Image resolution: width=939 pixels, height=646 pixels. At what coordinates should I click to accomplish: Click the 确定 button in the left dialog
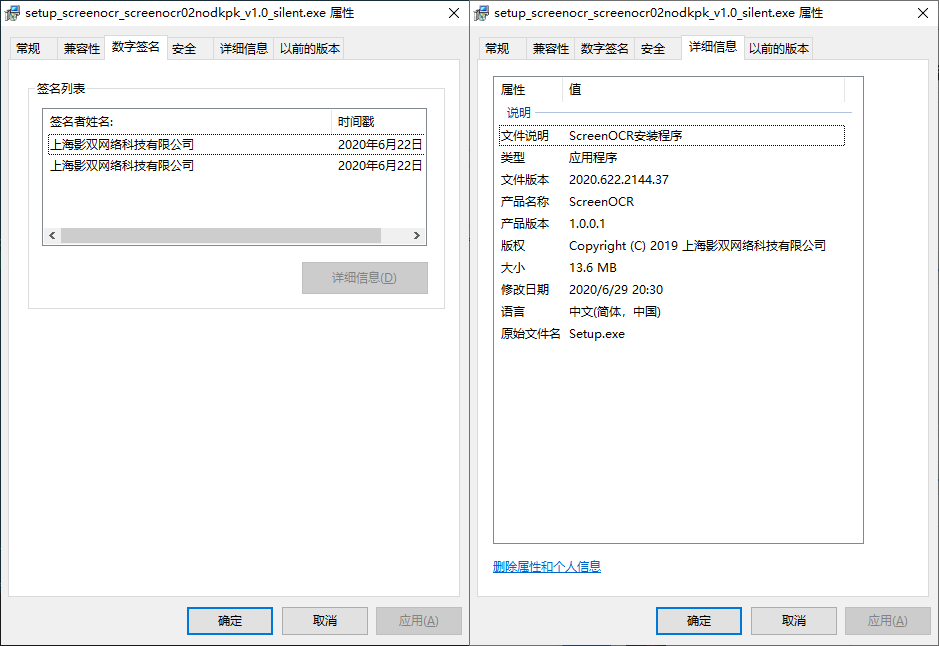229,620
